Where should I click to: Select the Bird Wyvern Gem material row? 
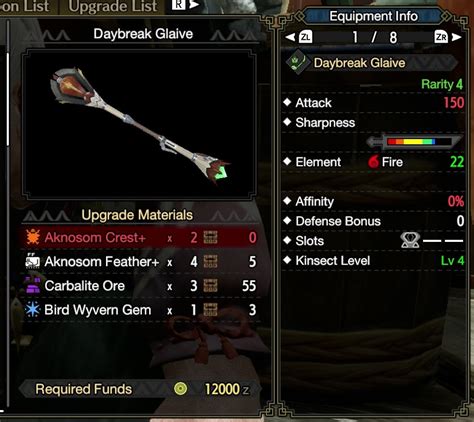click(x=141, y=310)
